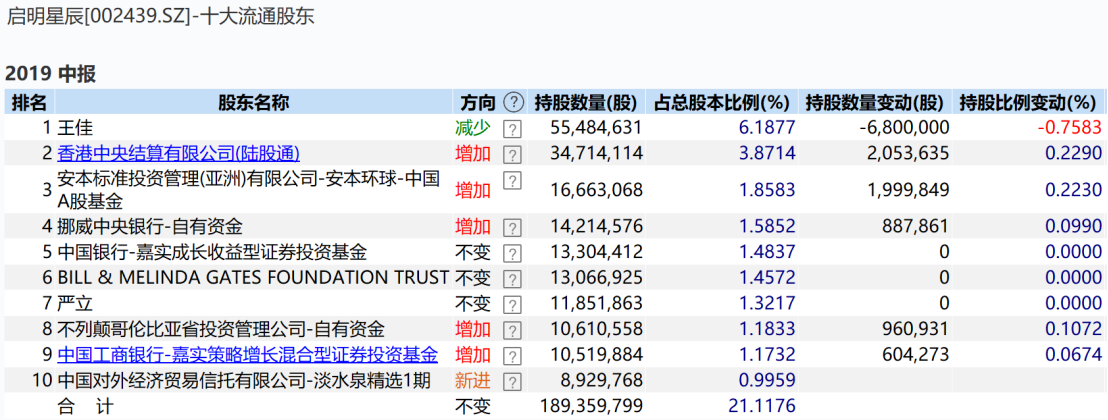Open the help icon for 挪威中央银行 row

click(512, 227)
